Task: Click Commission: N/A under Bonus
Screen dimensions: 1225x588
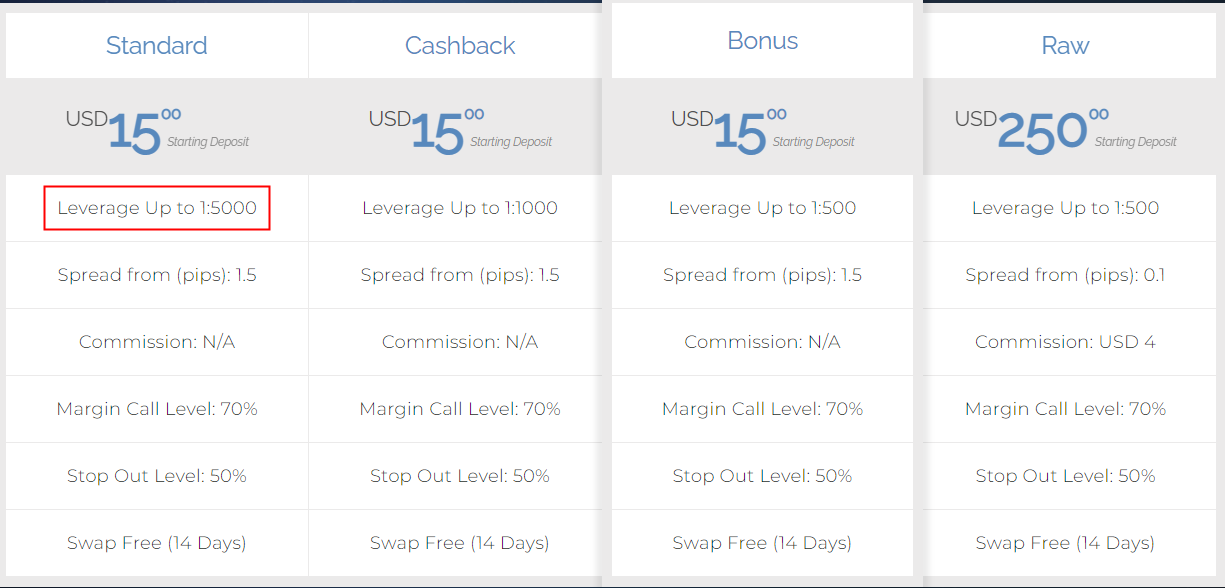Action: point(763,342)
